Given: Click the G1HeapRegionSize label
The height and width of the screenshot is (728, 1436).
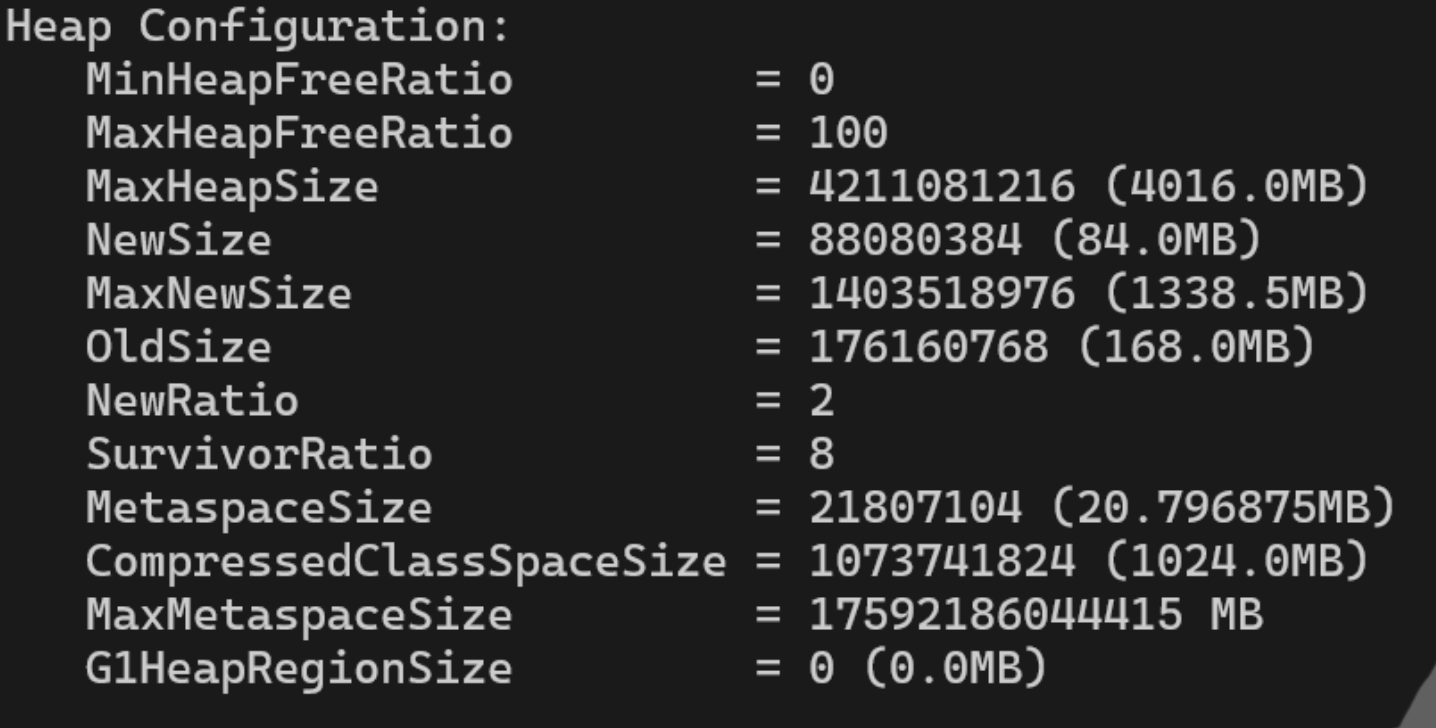Looking at the screenshot, I should coord(299,669).
